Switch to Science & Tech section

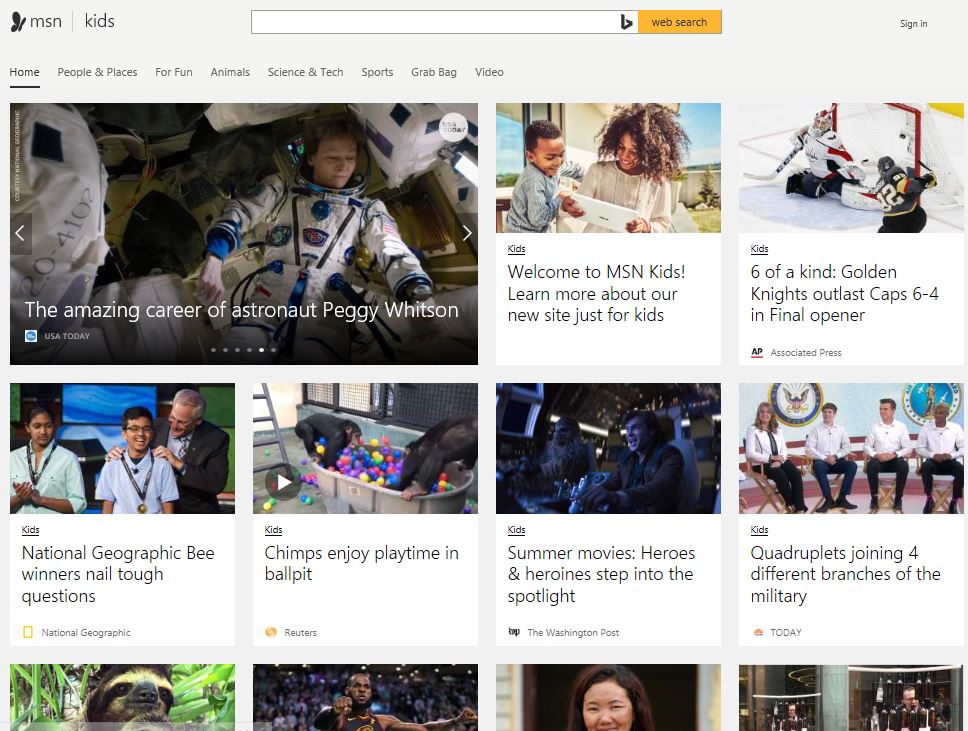pyautogui.click(x=305, y=72)
